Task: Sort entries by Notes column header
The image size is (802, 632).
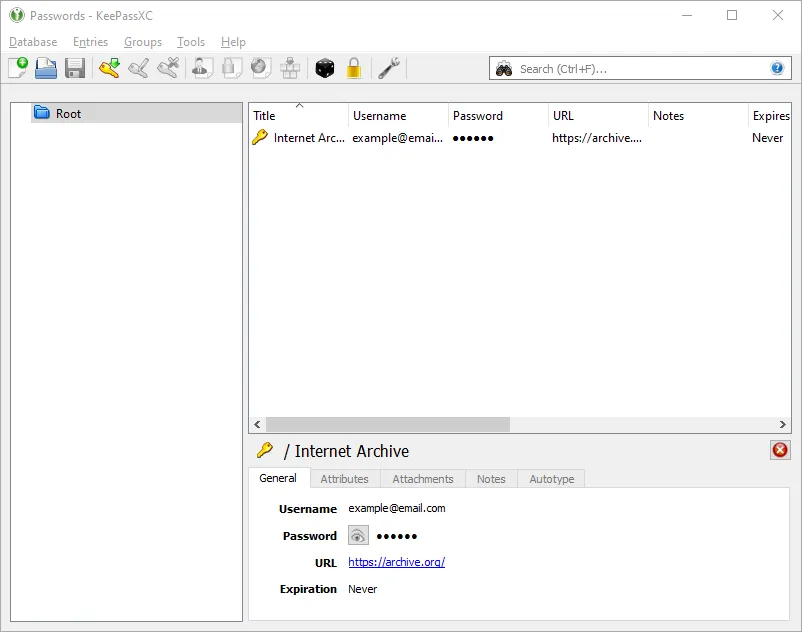Action: [698, 116]
